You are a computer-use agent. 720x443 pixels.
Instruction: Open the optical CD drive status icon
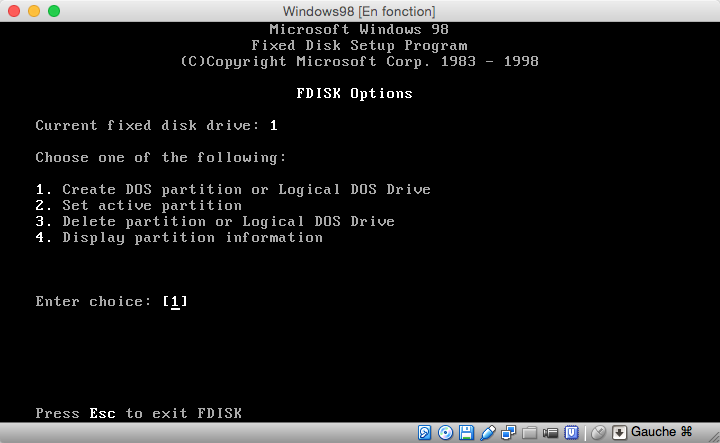[445, 432]
